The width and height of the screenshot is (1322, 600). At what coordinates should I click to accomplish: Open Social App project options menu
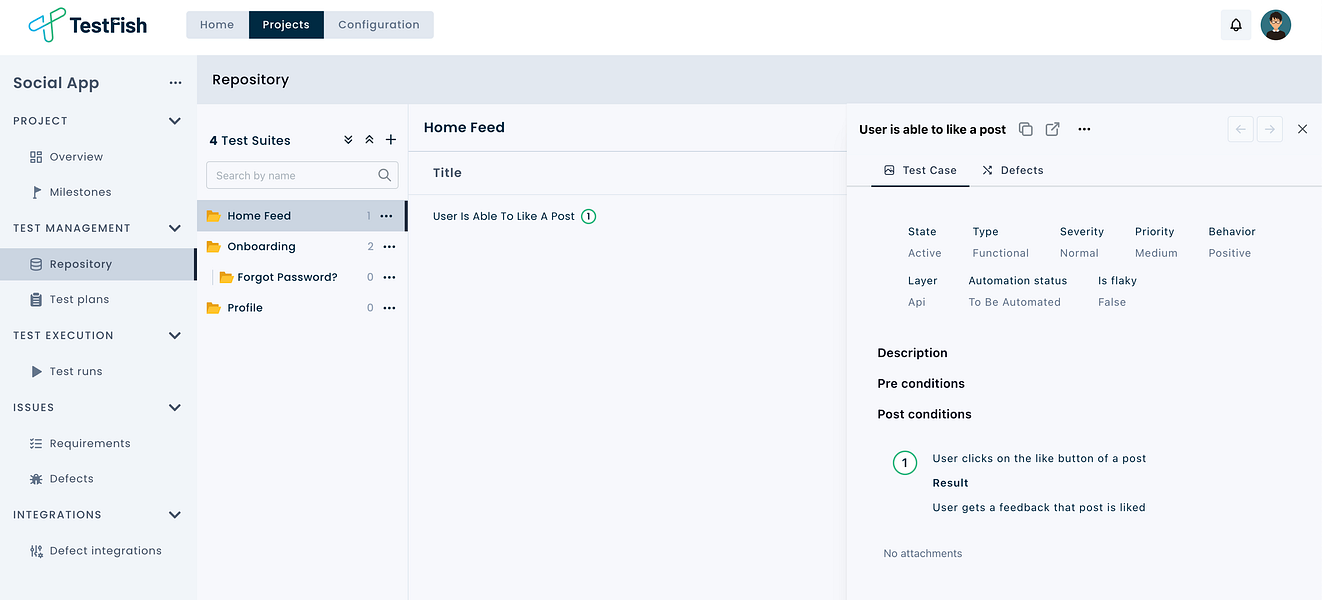tap(176, 83)
